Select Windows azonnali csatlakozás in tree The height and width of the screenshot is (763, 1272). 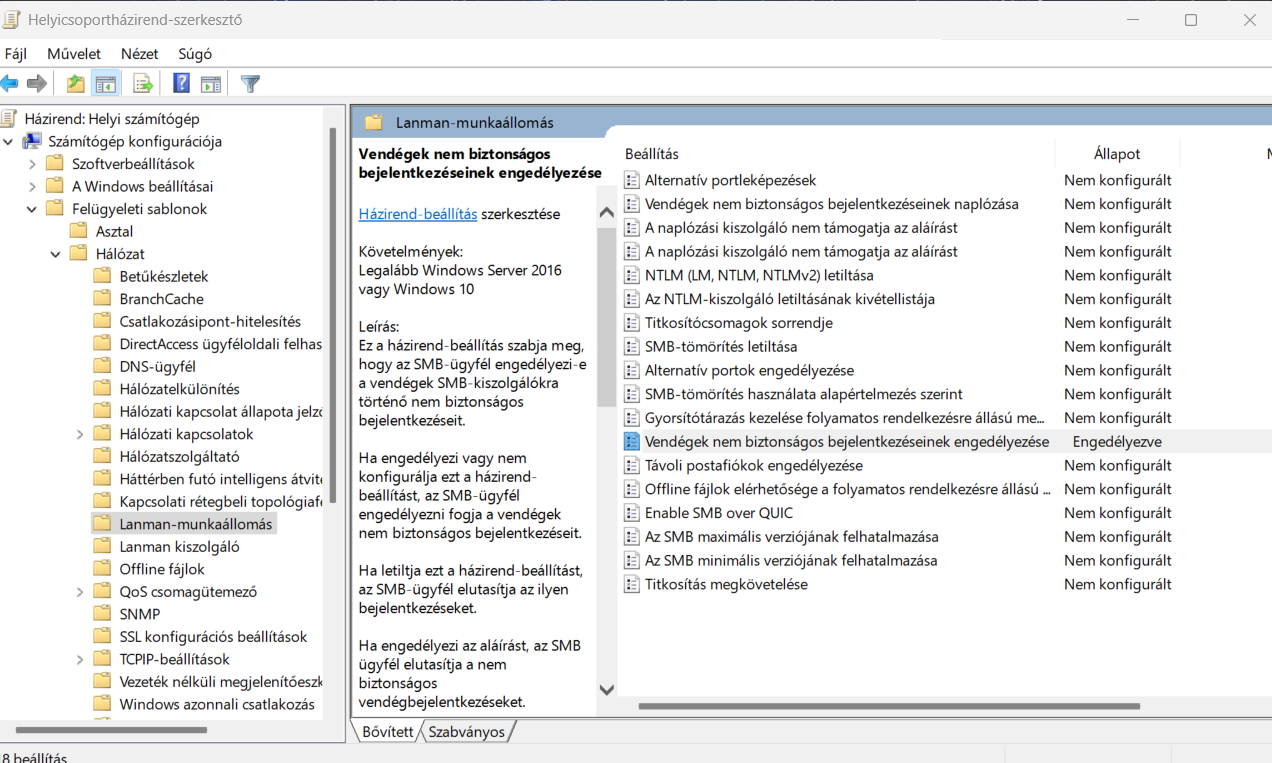click(x=217, y=704)
